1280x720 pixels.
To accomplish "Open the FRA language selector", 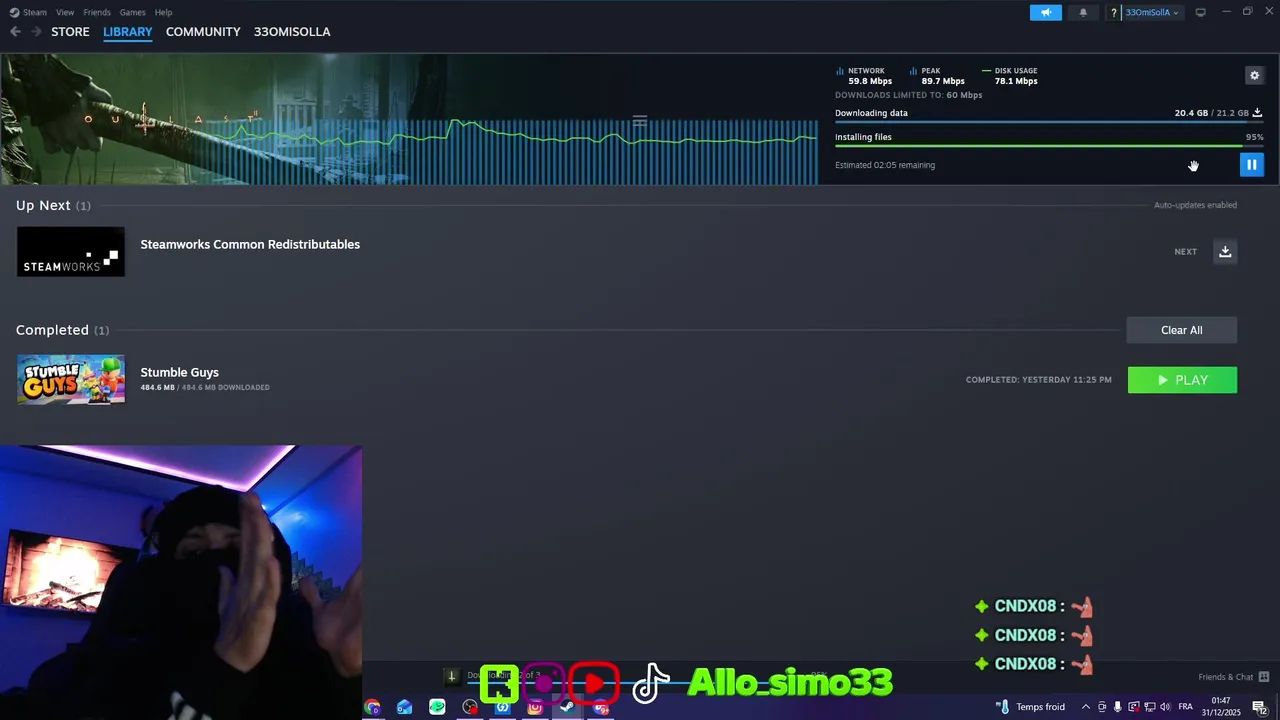I will [1186, 707].
